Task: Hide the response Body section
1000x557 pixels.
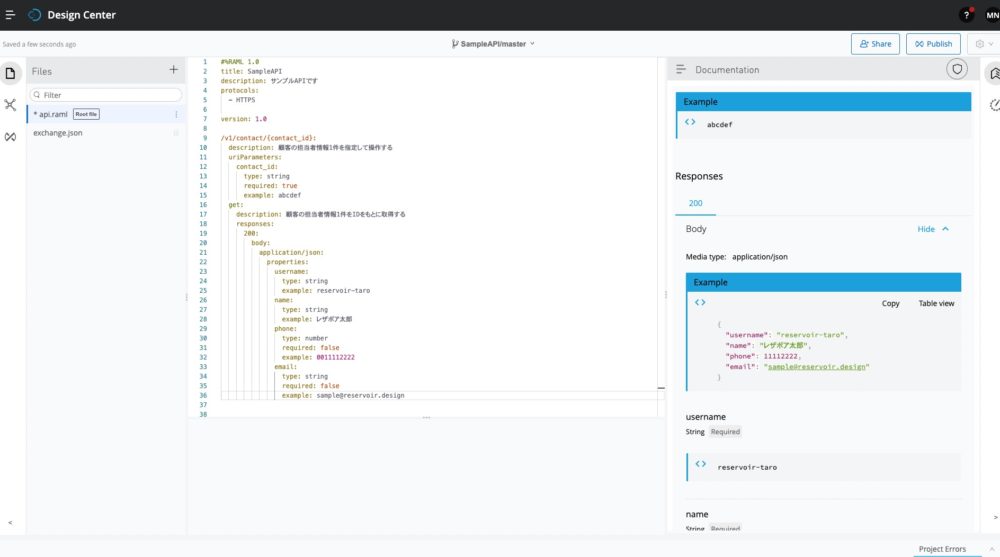Action: tap(933, 229)
